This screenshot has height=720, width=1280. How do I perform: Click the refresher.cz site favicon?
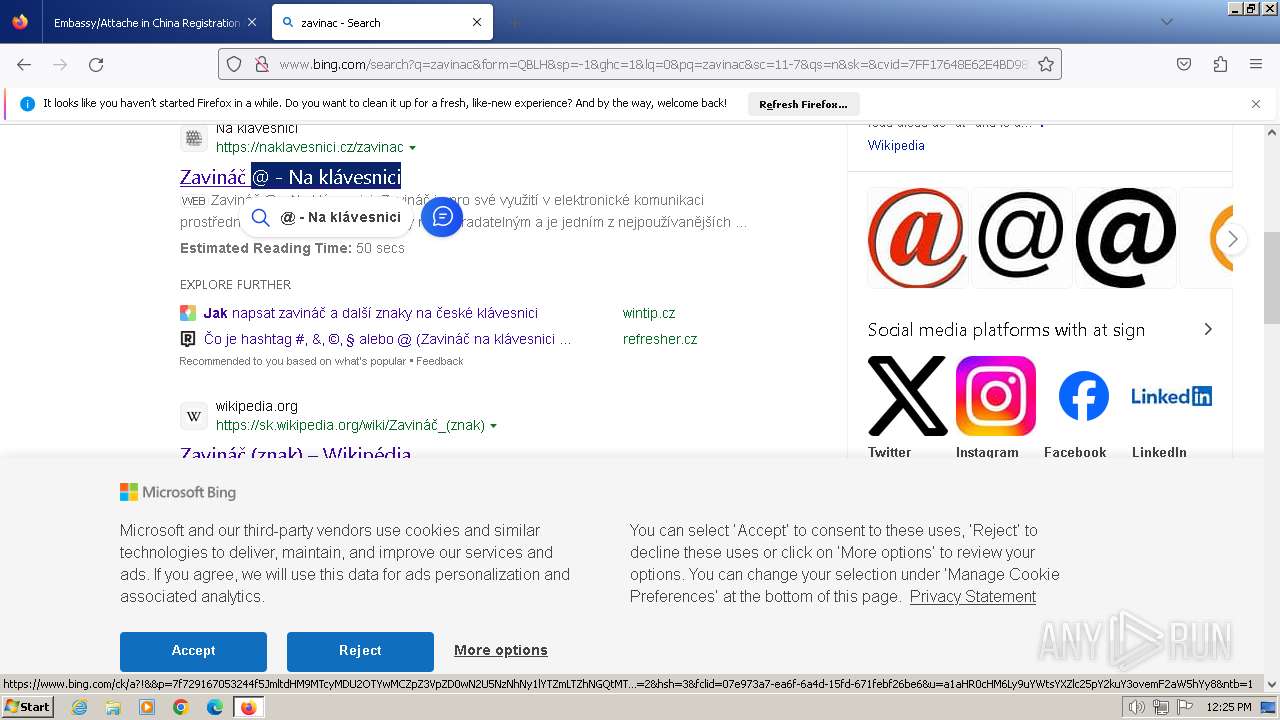tap(188, 339)
